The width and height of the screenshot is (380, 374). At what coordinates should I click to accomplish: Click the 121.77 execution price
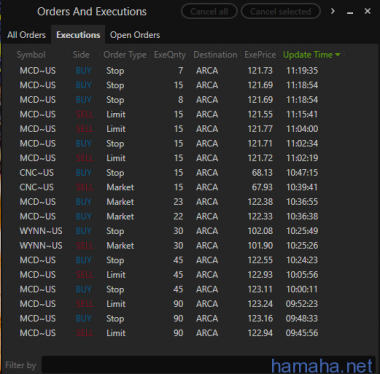[x=260, y=129]
